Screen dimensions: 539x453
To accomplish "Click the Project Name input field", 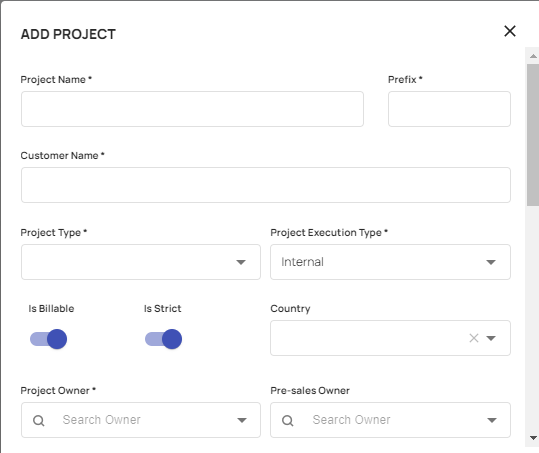I will (x=192, y=109).
